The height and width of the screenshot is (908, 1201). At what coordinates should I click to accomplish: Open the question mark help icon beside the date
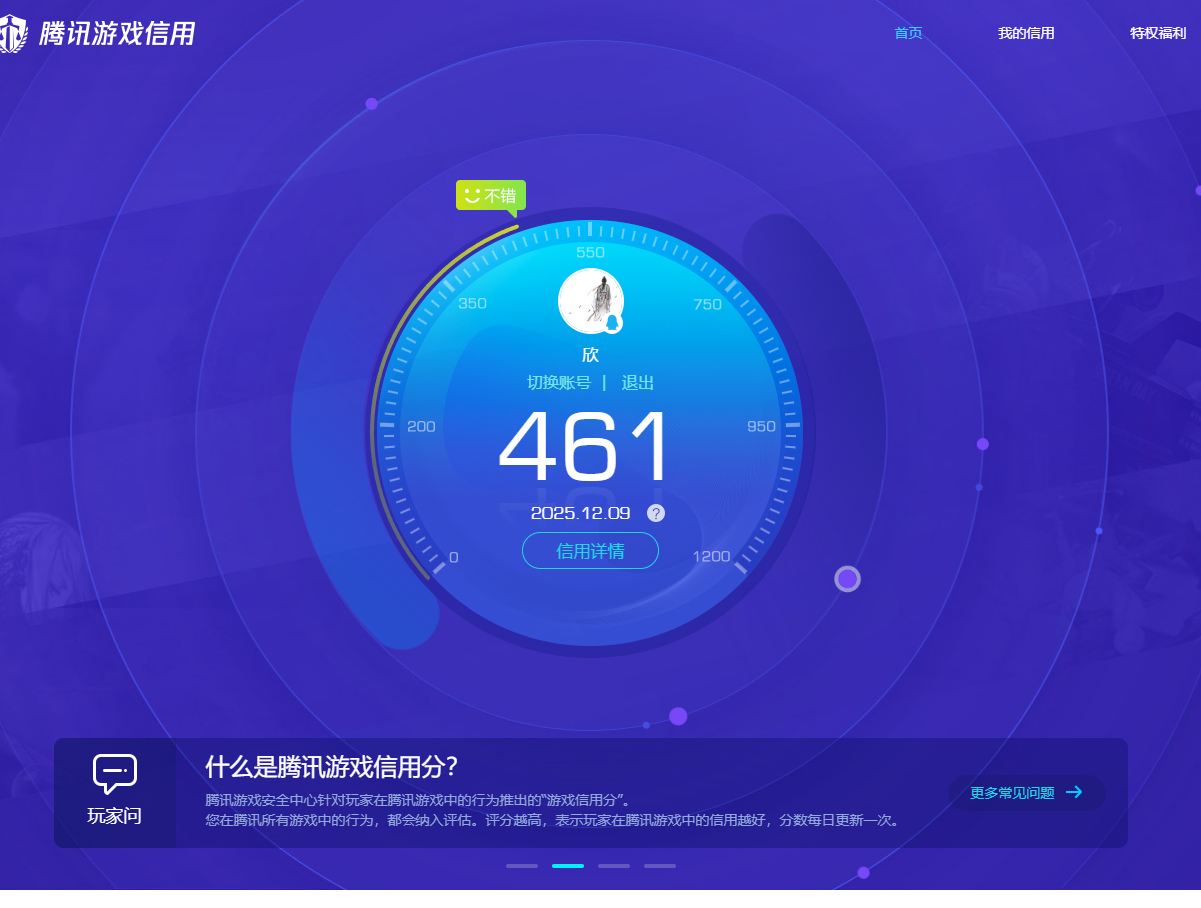[656, 513]
